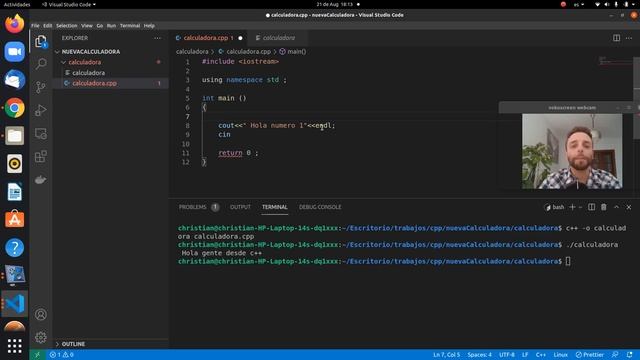
Task: Open the Help menu
Action: [x=149, y=26]
